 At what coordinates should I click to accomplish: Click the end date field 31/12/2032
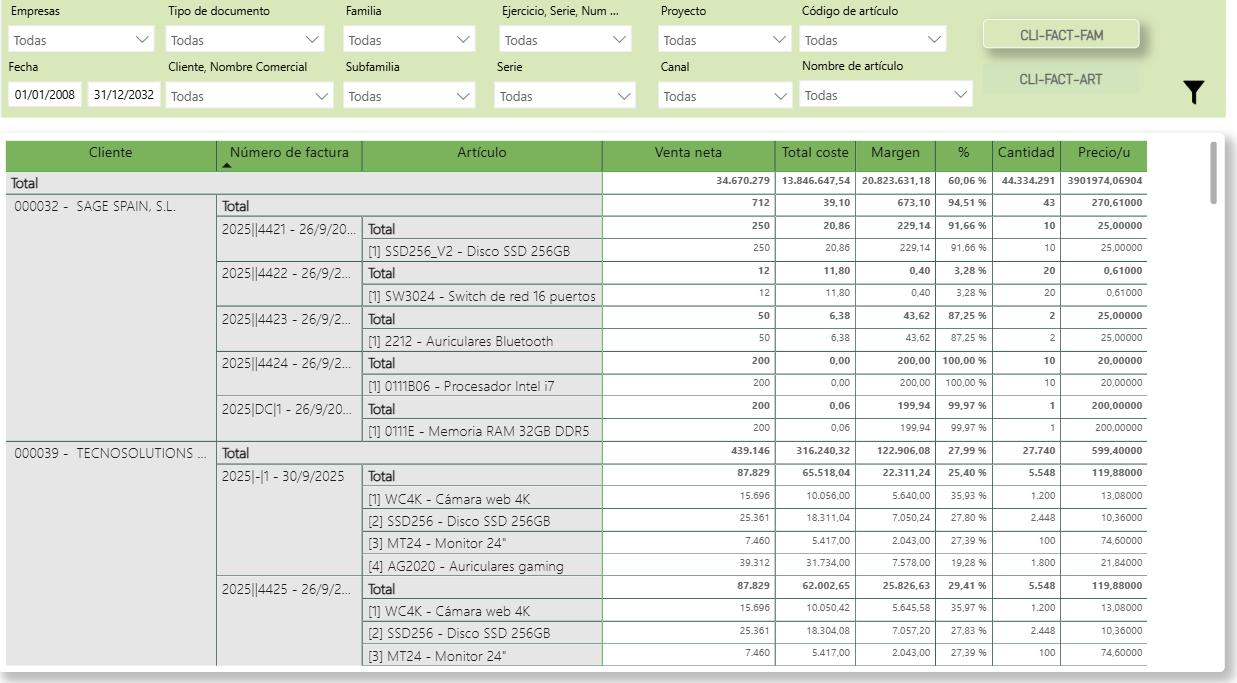124,95
